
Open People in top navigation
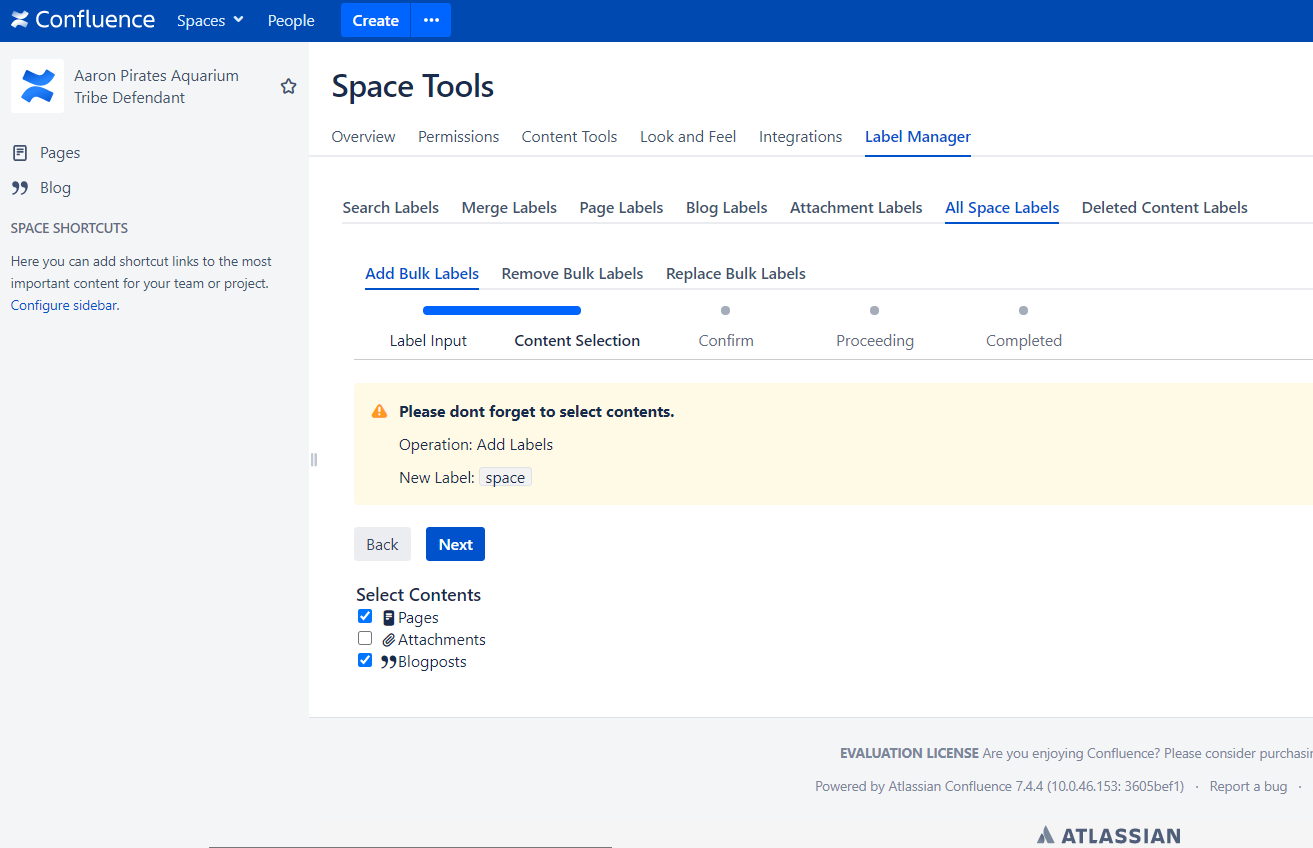[x=291, y=20]
